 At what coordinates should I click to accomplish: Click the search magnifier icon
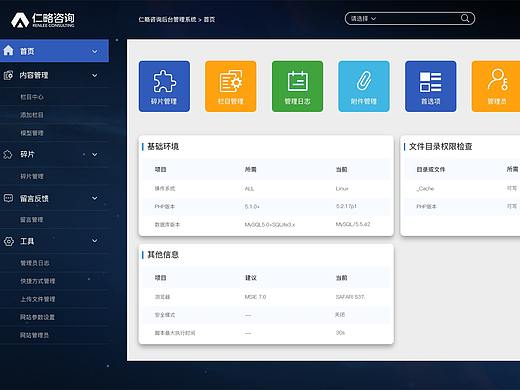(x=465, y=18)
